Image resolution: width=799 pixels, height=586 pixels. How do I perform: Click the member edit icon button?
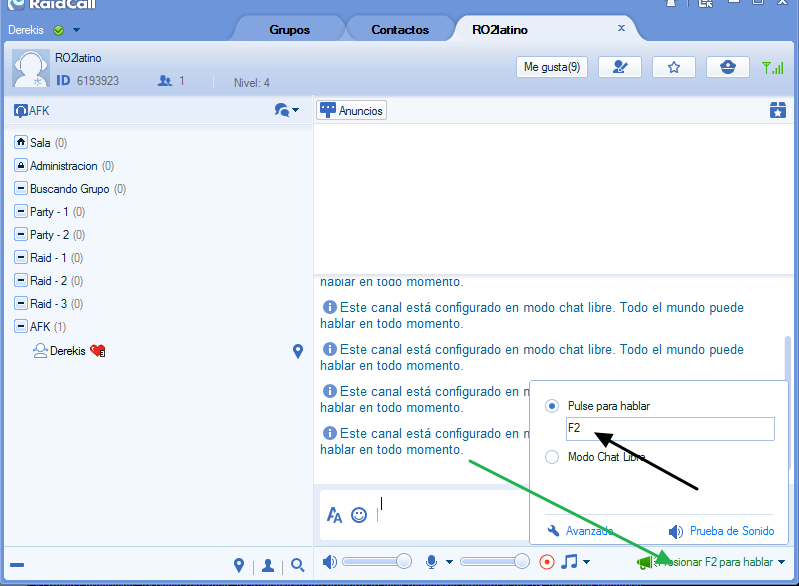[x=620, y=67]
